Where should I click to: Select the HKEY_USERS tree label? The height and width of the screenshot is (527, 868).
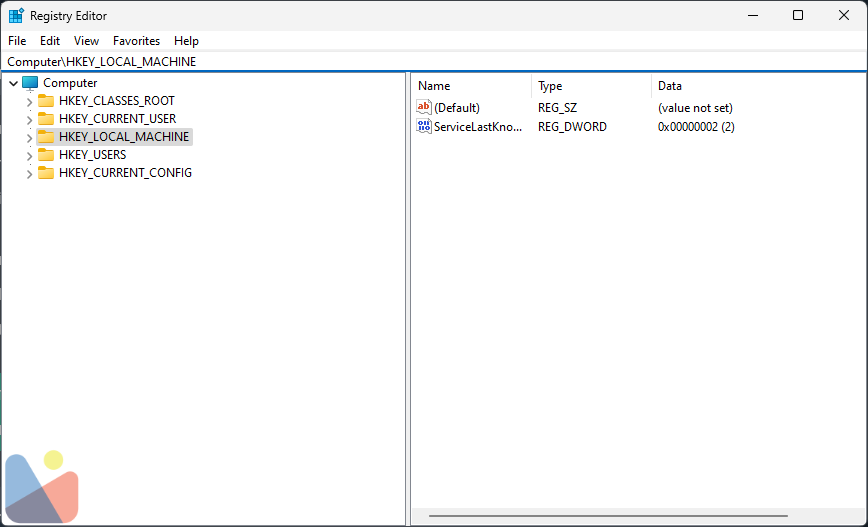click(x=92, y=155)
